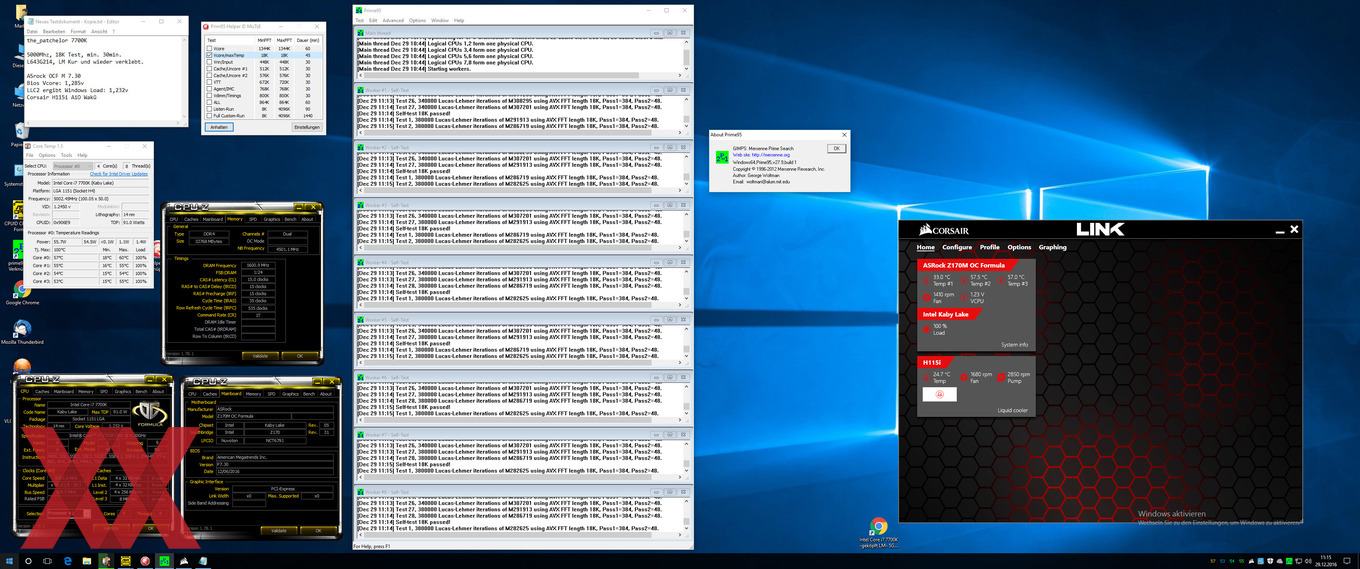Click Anhalten button in Prime95 Helper
The width and height of the screenshot is (1360, 569).
(219, 127)
